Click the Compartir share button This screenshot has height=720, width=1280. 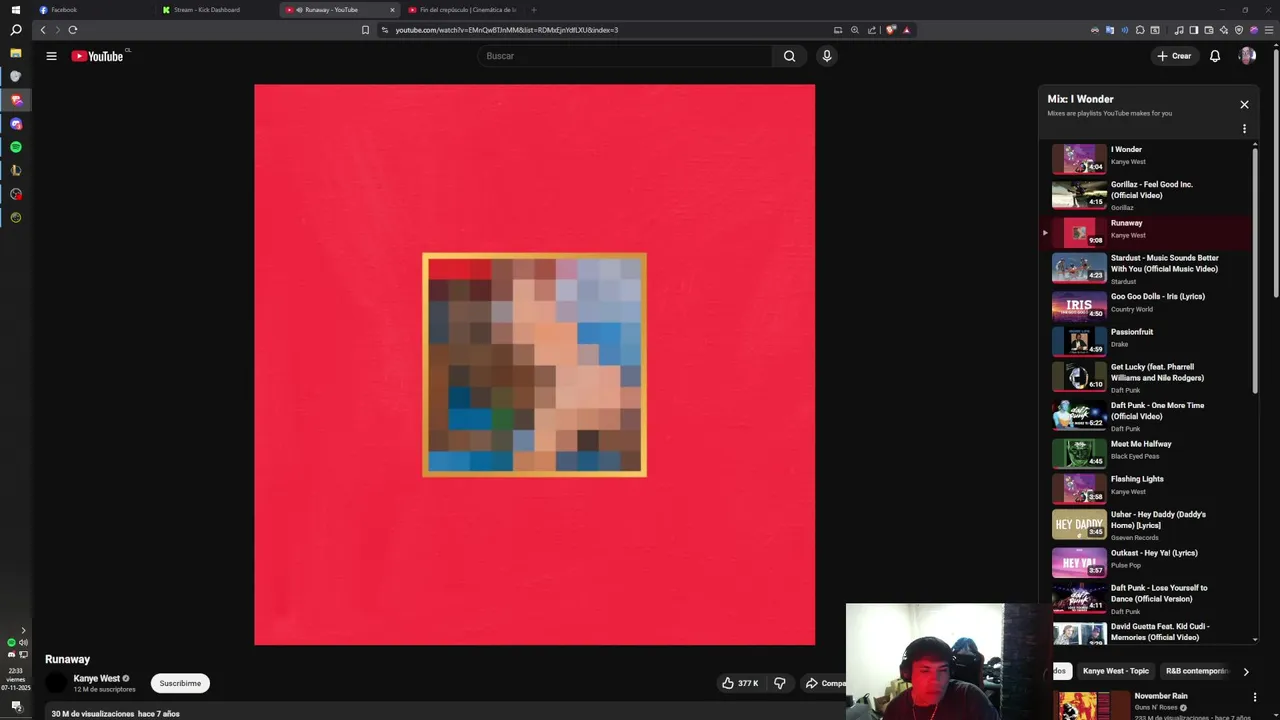[824, 683]
